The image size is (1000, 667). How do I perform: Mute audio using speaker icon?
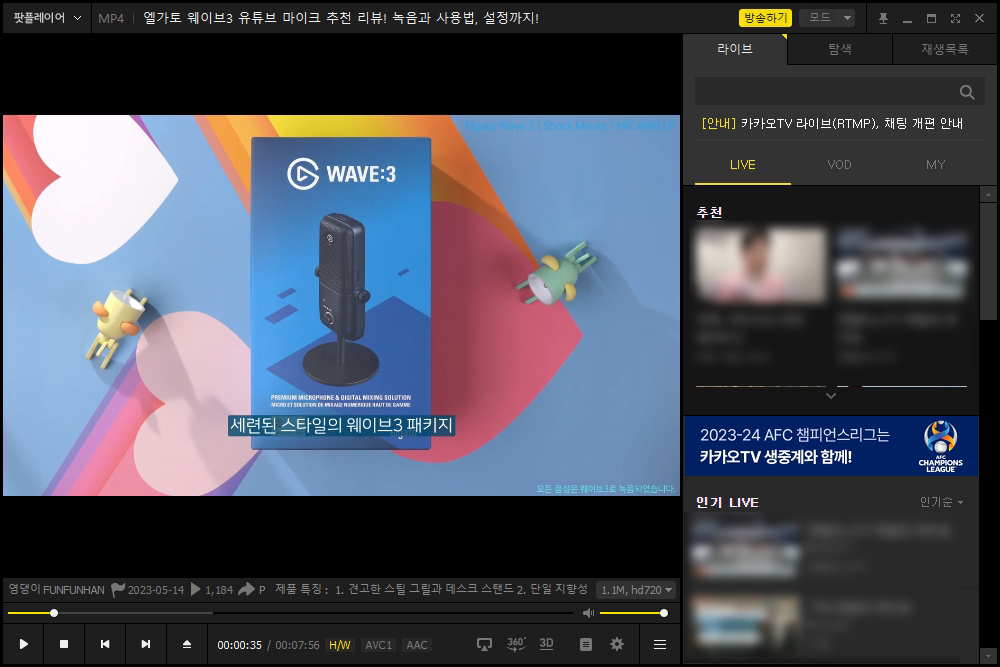point(588,613)
